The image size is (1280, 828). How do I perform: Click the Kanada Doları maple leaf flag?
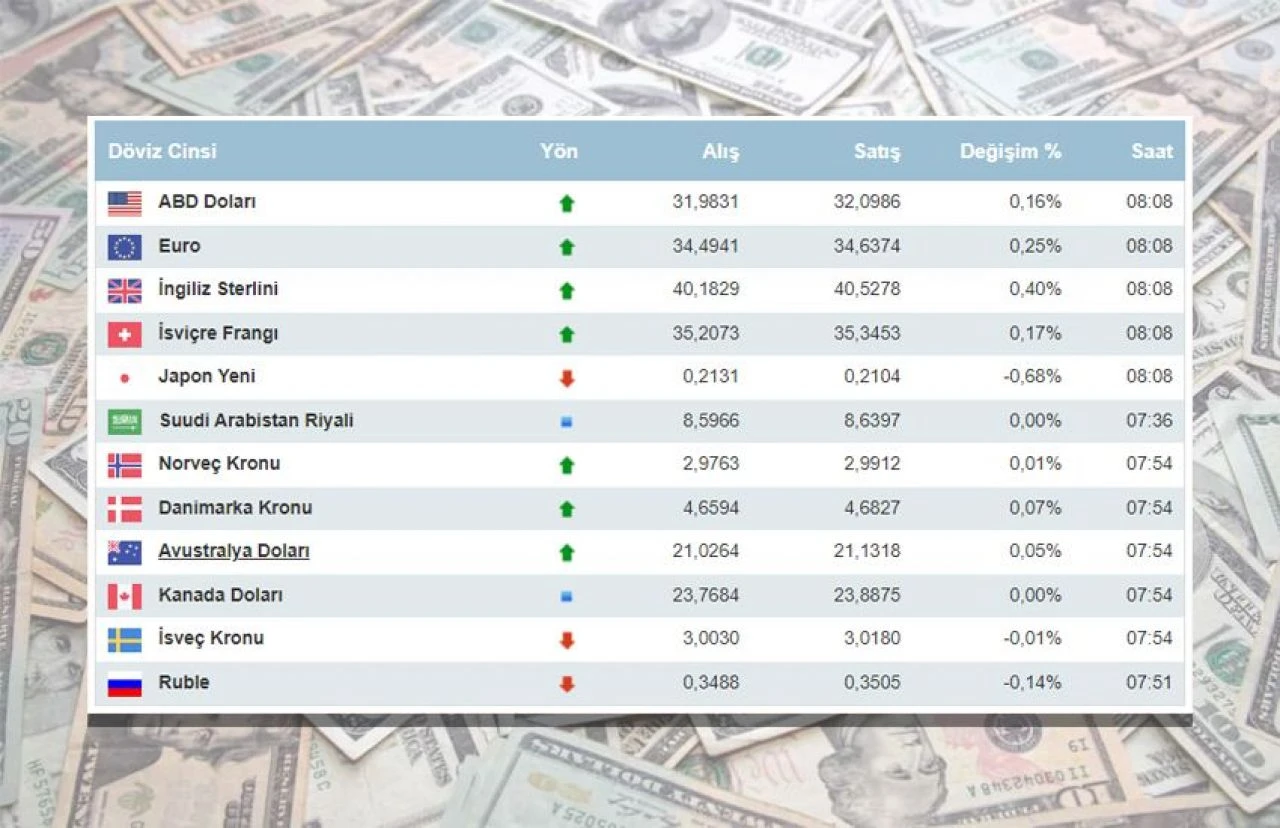tap(123, 595)
